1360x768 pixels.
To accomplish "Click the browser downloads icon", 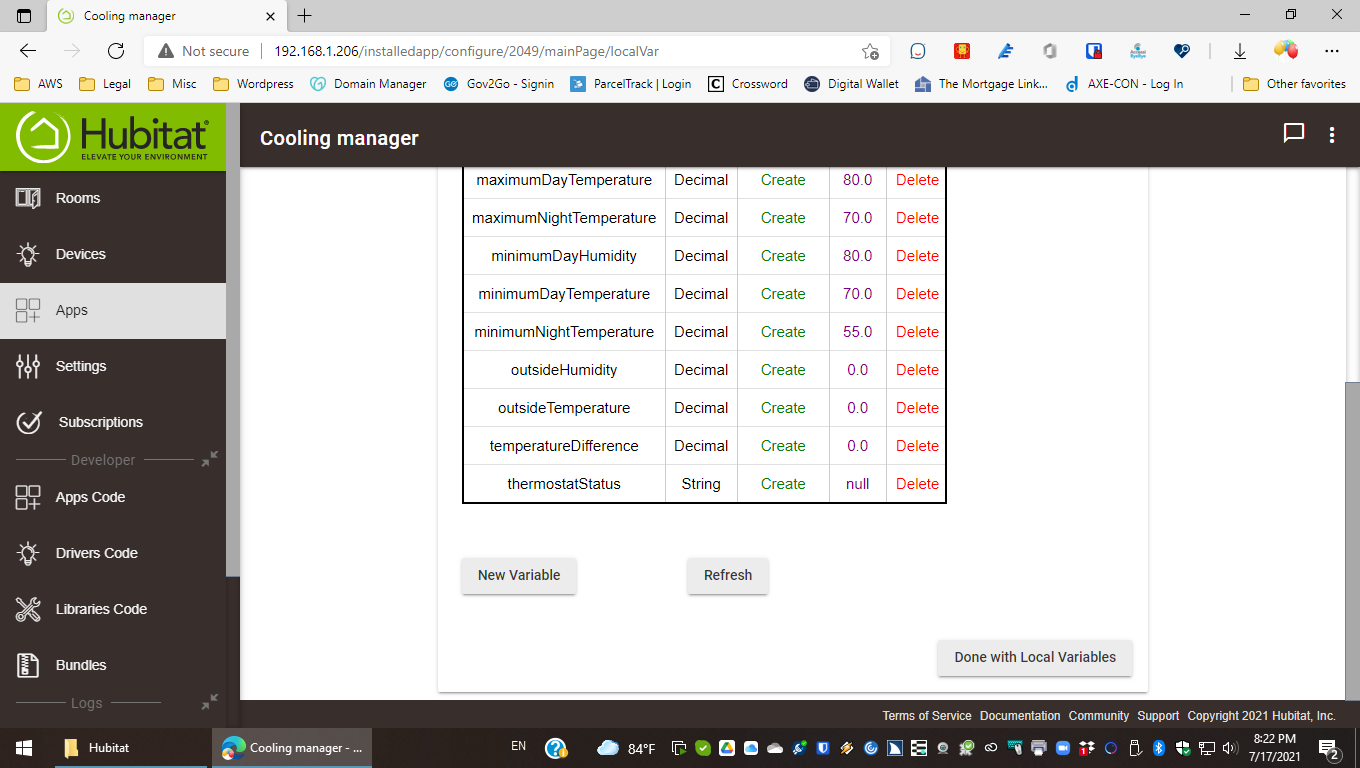I will [1240, 51].
